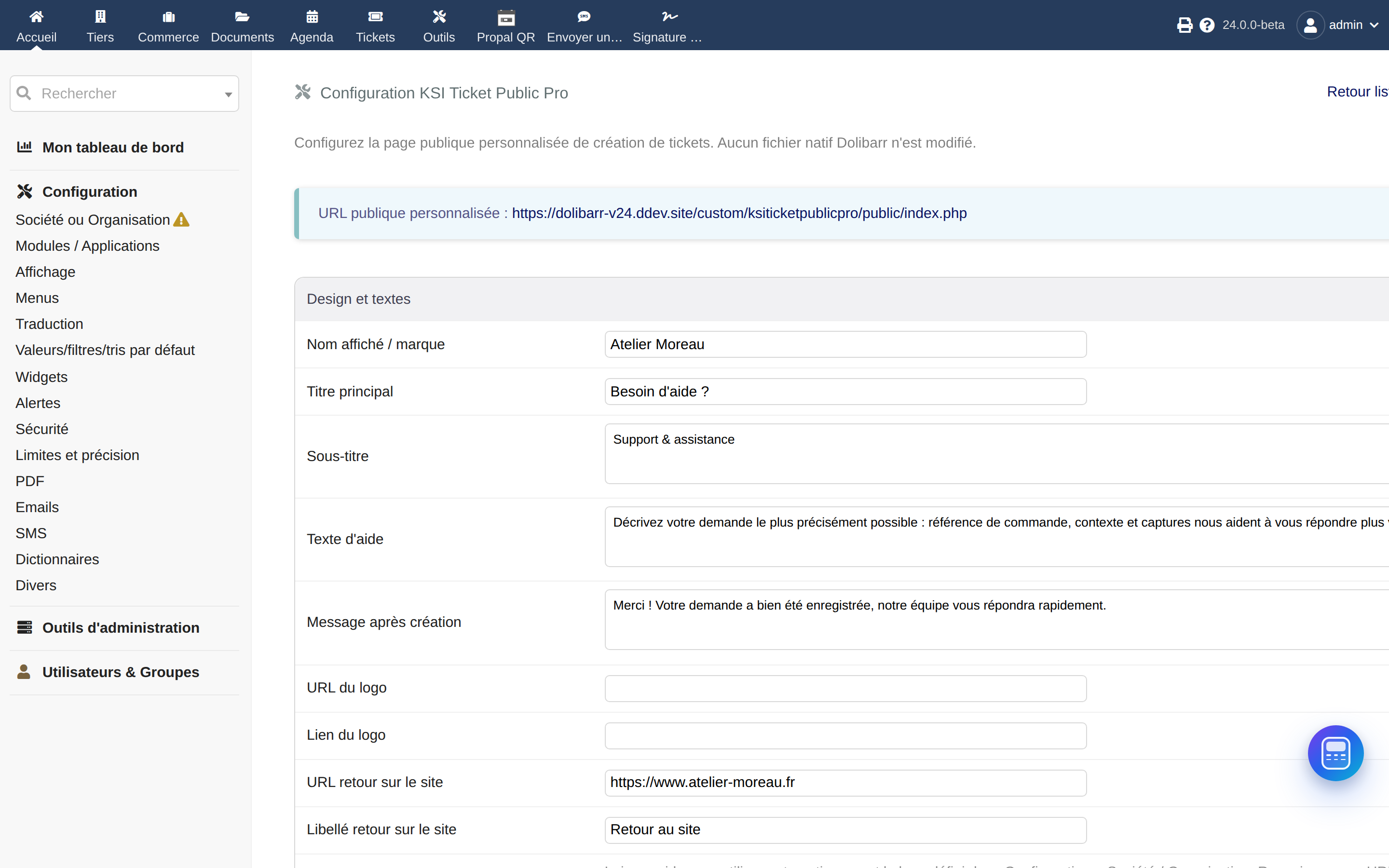Open the Dictionnaires link
1389x868 pixels.
(57, 559)
